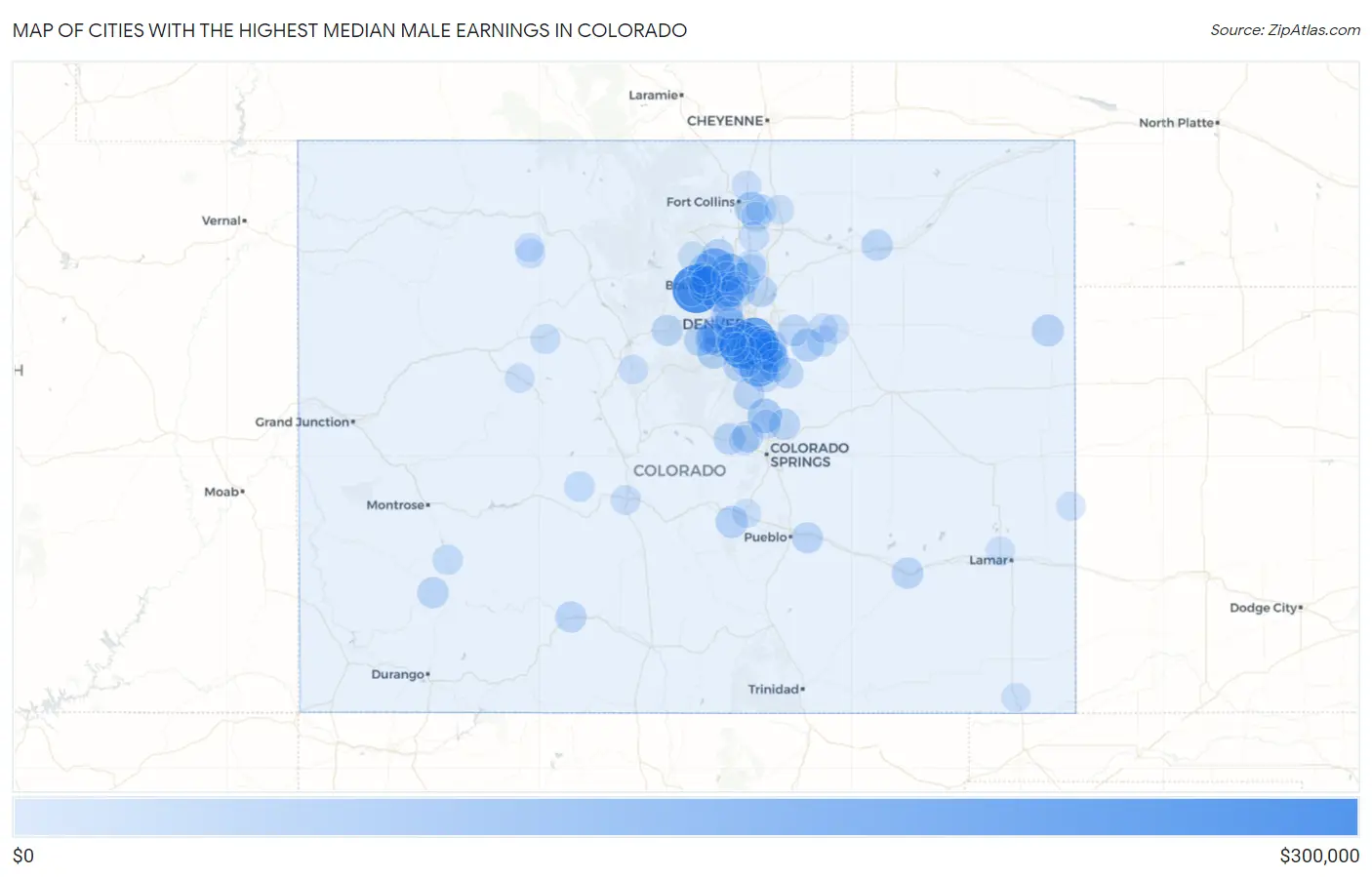The height and width of the screenshot is (877, 1372).
Task: Click the Lamar city label
Action: pyautogui.click(x=990, y=561)
